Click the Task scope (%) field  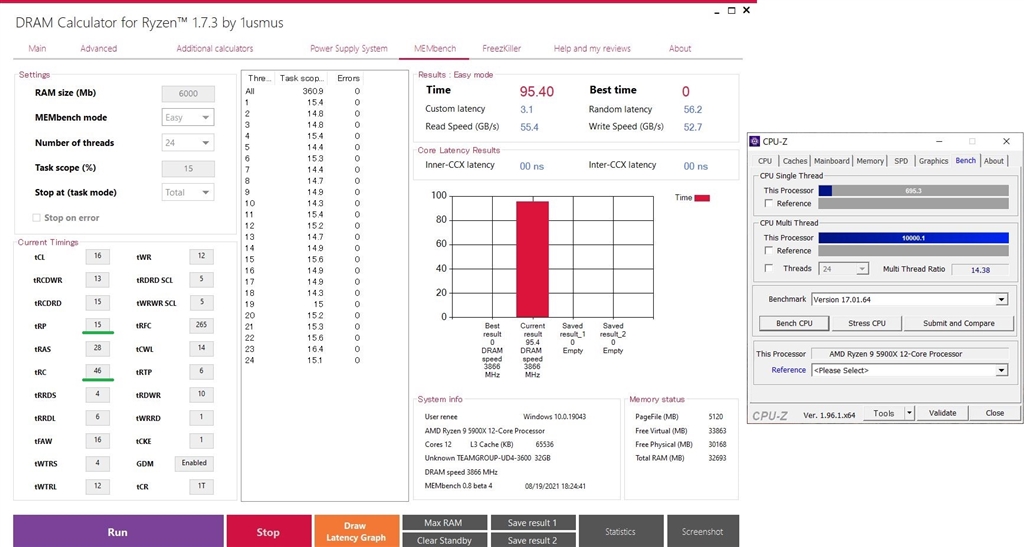(x=188, y=168)
